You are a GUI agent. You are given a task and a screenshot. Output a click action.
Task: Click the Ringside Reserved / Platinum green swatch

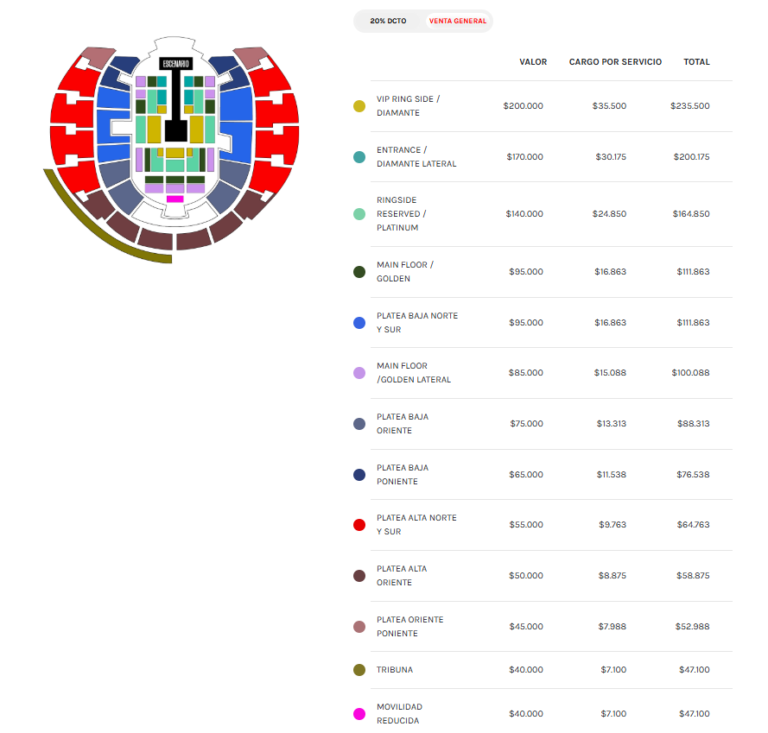359,214
